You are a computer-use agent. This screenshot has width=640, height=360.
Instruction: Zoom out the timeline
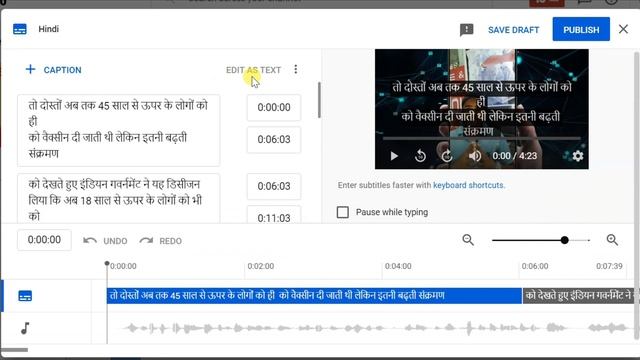[x=468, y=240]
